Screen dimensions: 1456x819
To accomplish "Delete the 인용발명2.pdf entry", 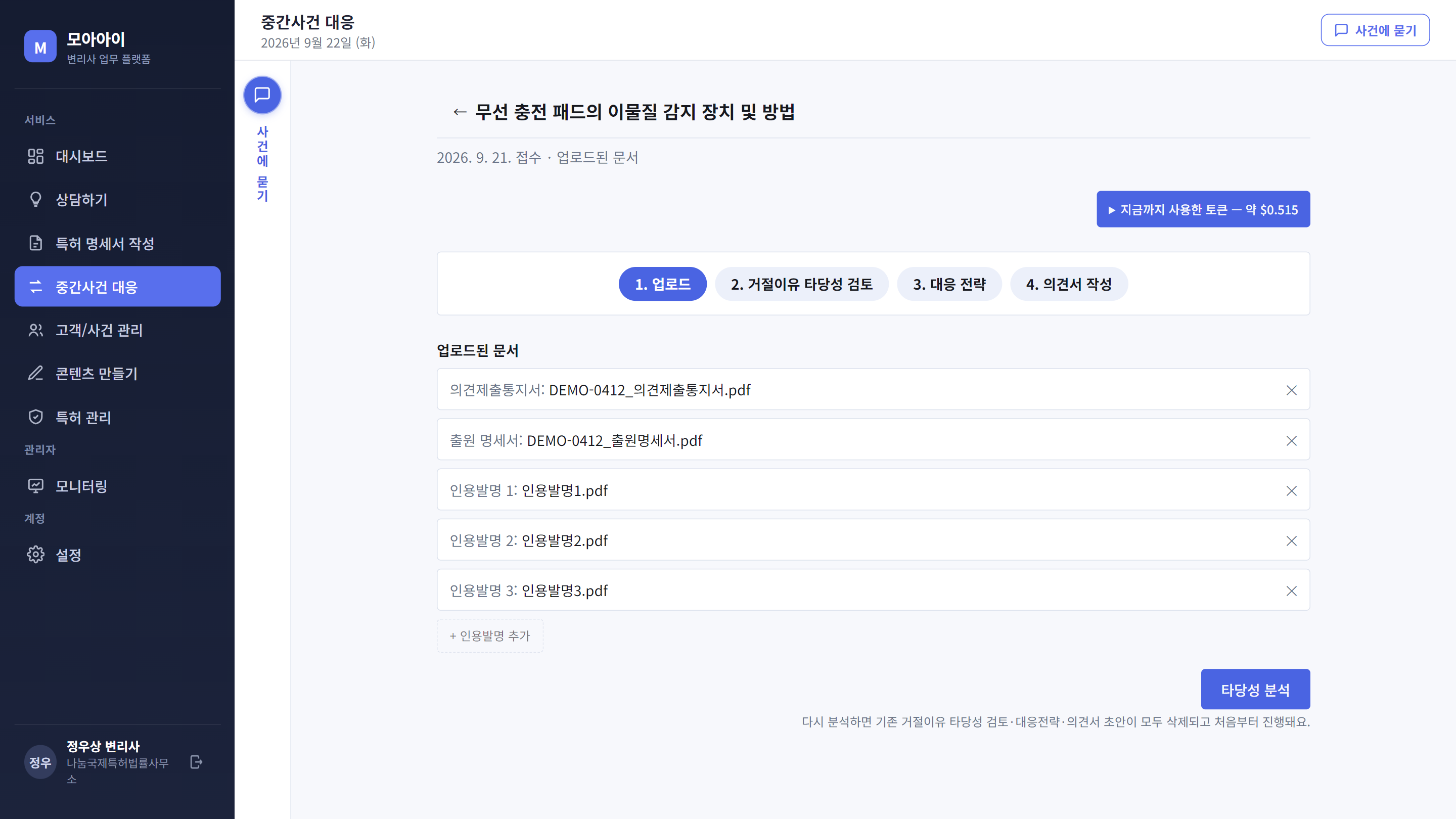I will coord(1291,541).
